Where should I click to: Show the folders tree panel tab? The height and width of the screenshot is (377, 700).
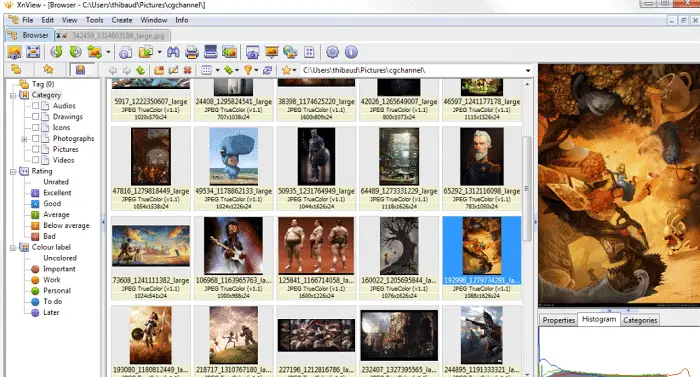pyautogui.click(x=16, y=69)
